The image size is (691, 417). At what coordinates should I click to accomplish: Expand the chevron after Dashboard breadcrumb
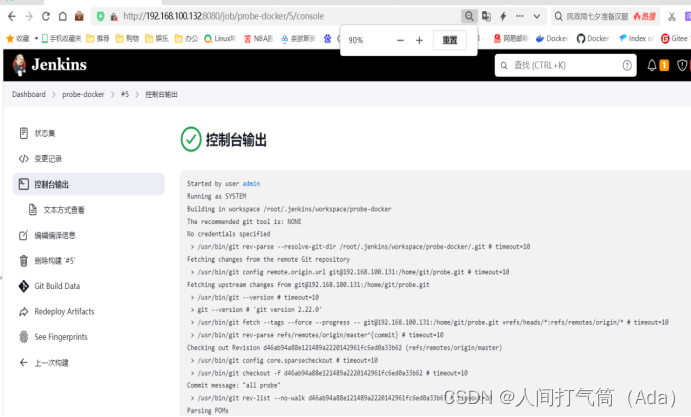54,94
